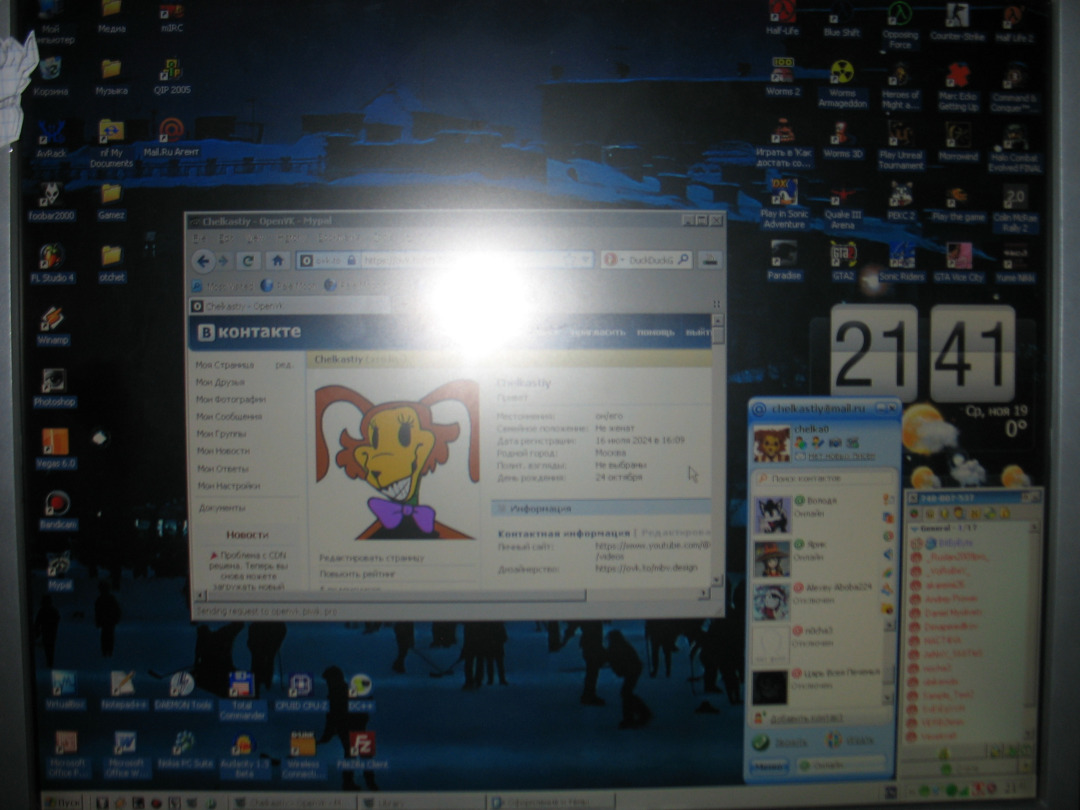
Task: Click the Chelkastiy profile avatar image
Action: (397, 460)
